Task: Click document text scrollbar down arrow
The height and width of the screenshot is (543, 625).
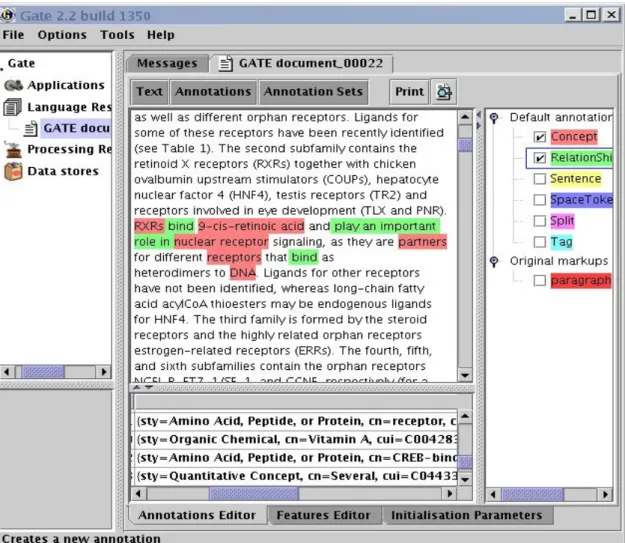Action: click(x=465, y=375)
